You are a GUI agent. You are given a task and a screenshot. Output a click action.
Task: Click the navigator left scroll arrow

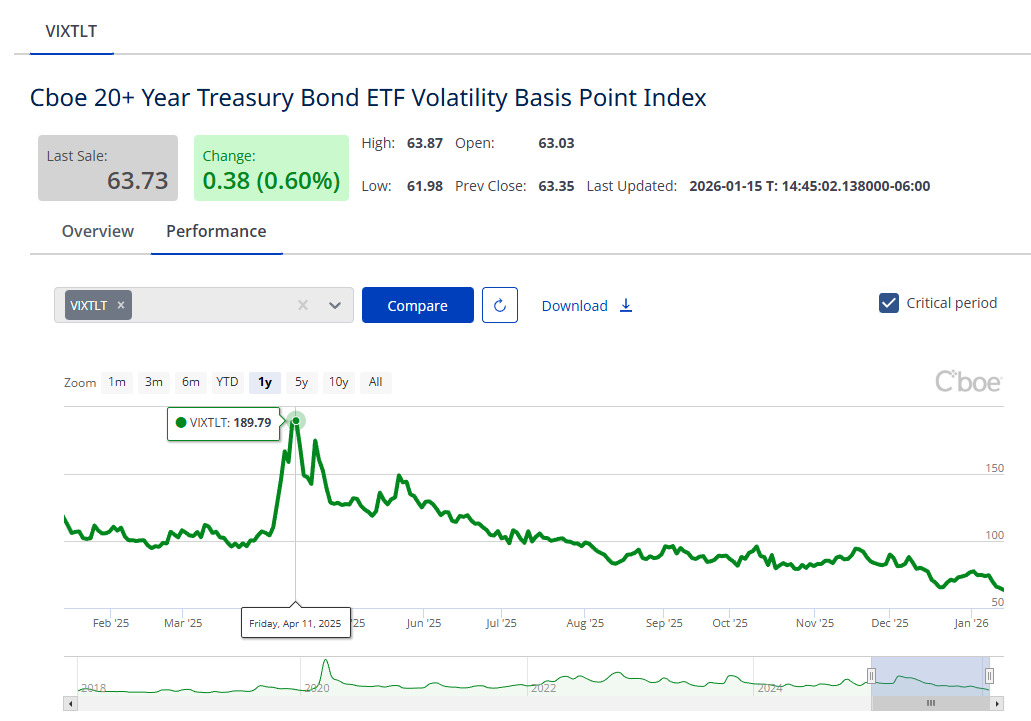point(70,703)
